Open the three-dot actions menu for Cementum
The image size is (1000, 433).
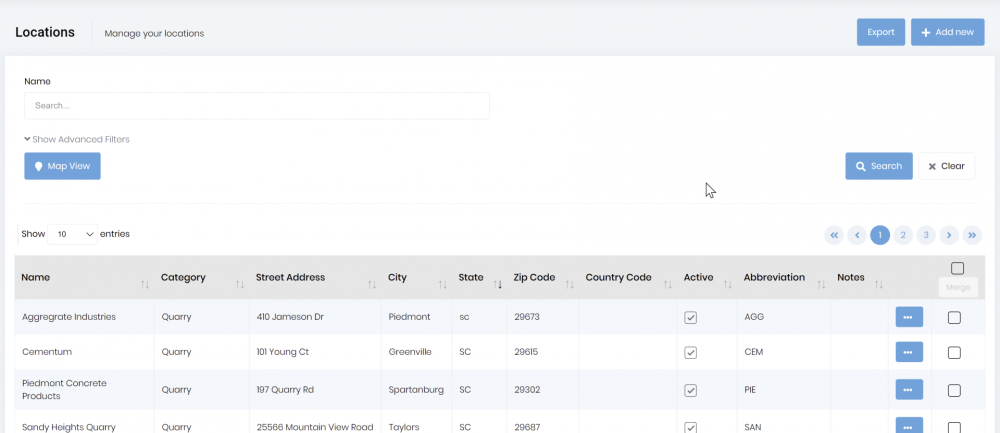coord(908,352)
